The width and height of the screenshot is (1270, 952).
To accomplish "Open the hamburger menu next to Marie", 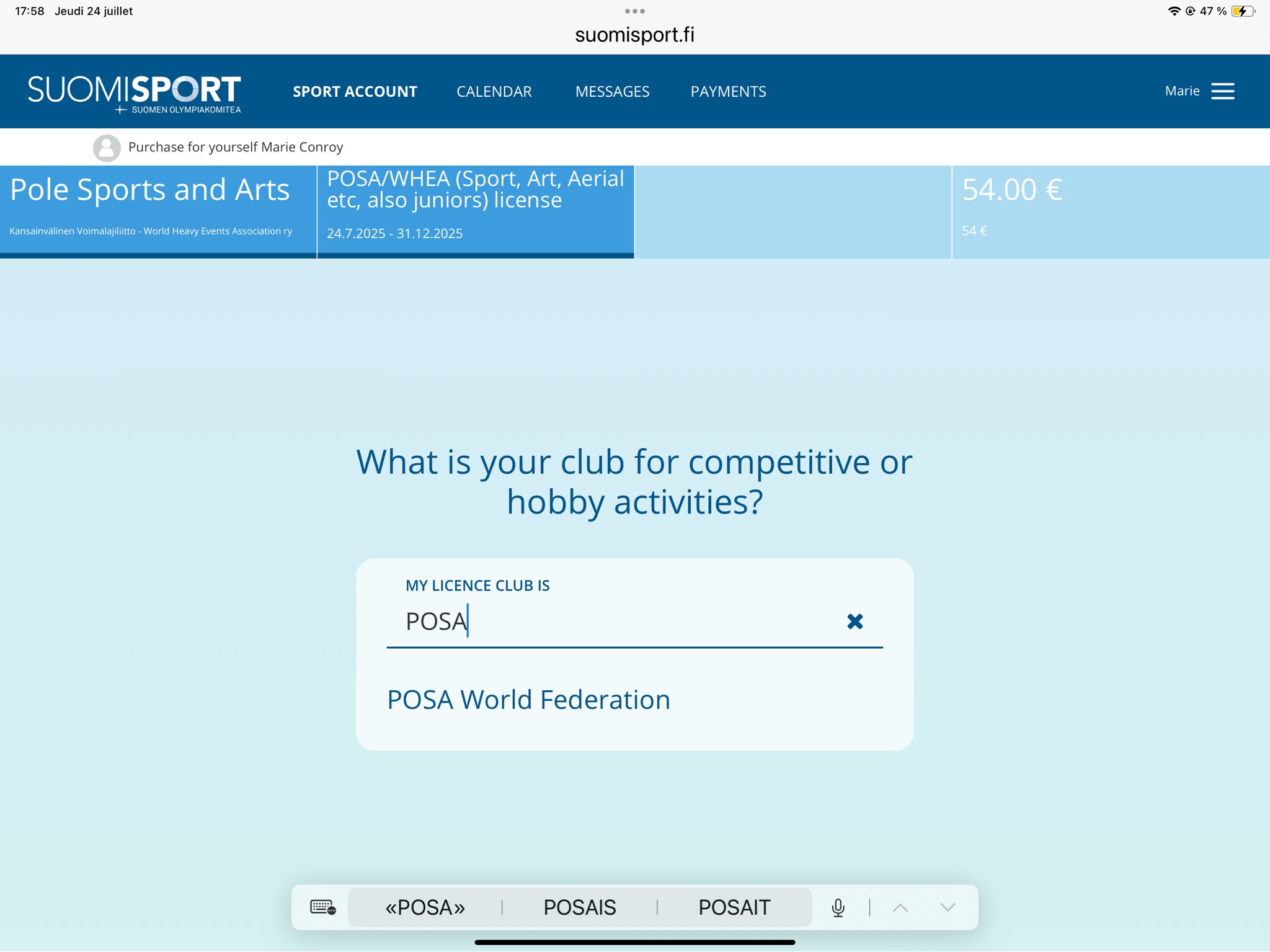I will pyautogui.click(x=1222, y=91).
